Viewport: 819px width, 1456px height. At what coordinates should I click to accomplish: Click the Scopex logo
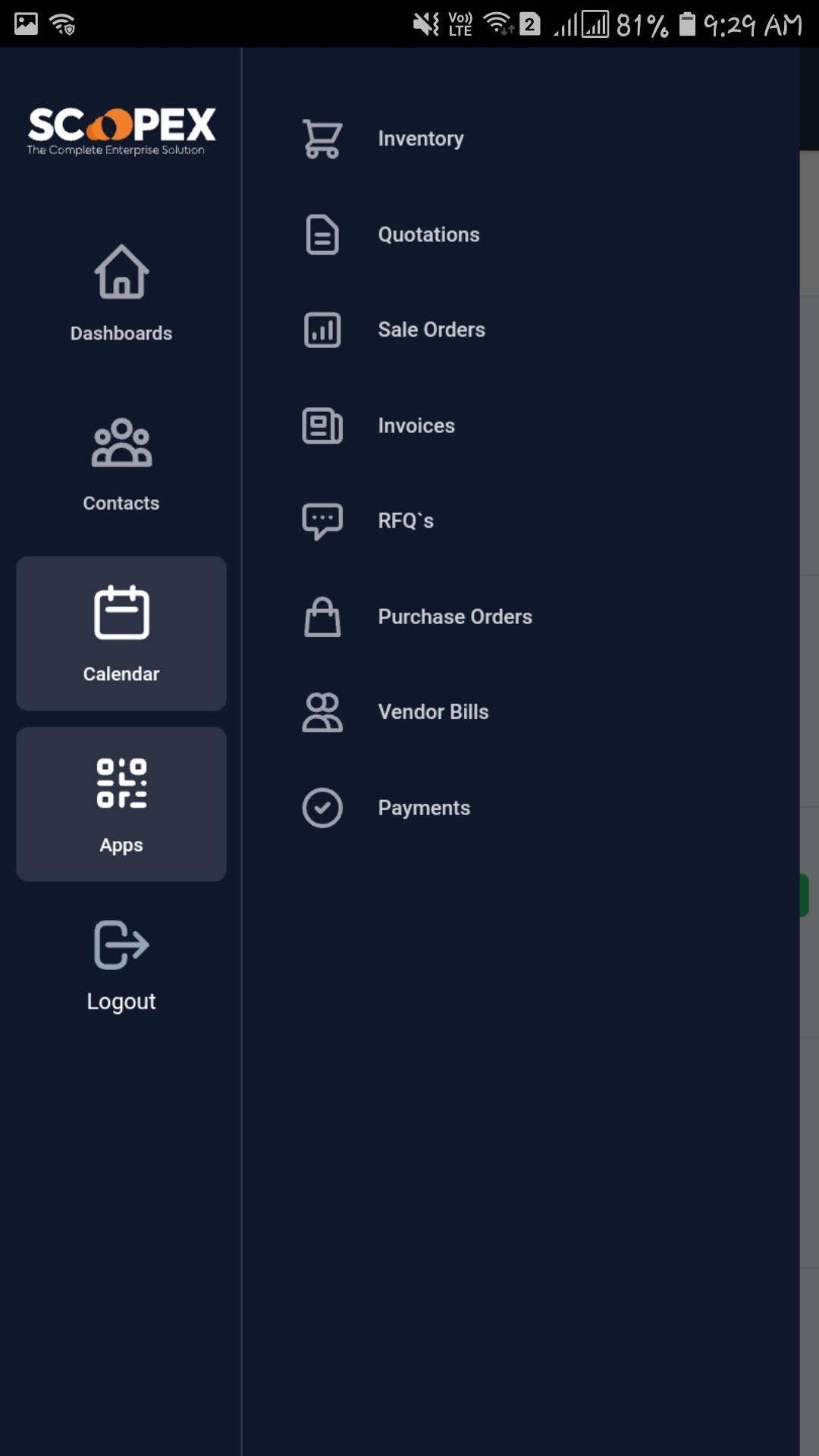click(121, 131)
